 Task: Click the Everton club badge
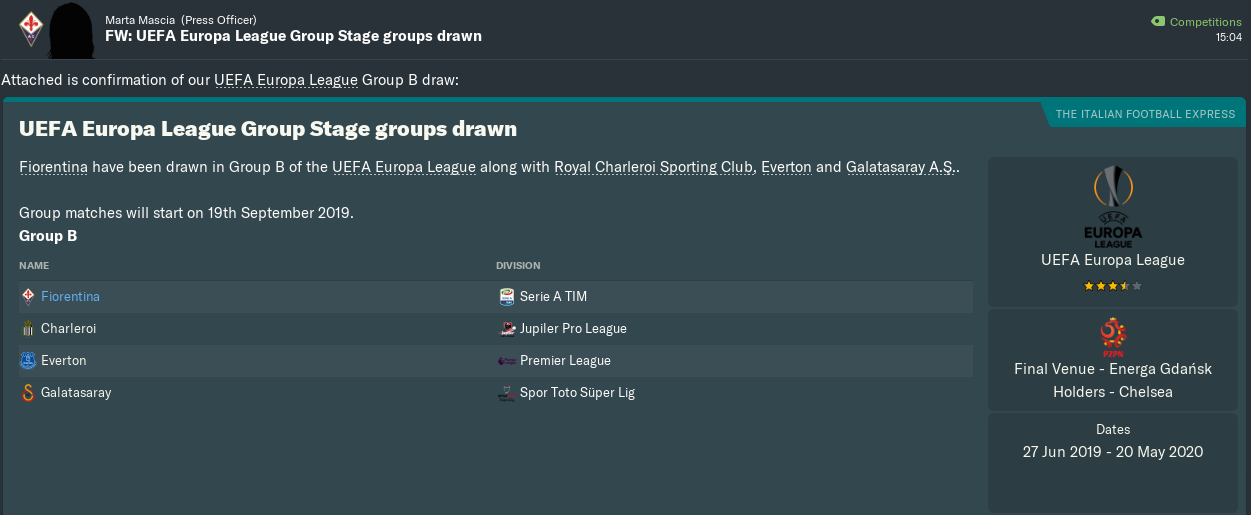(x=28, y=361)
